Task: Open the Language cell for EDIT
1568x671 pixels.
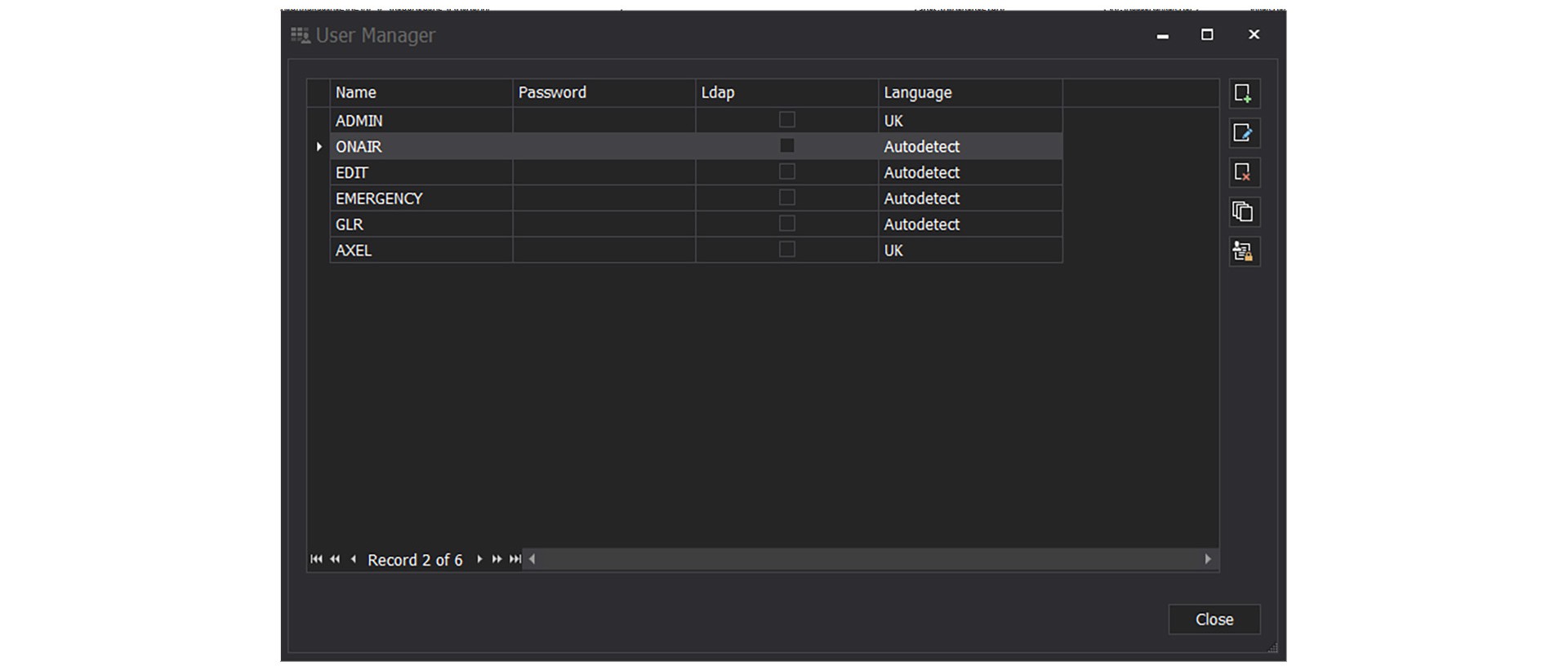Action: [969, 172]
